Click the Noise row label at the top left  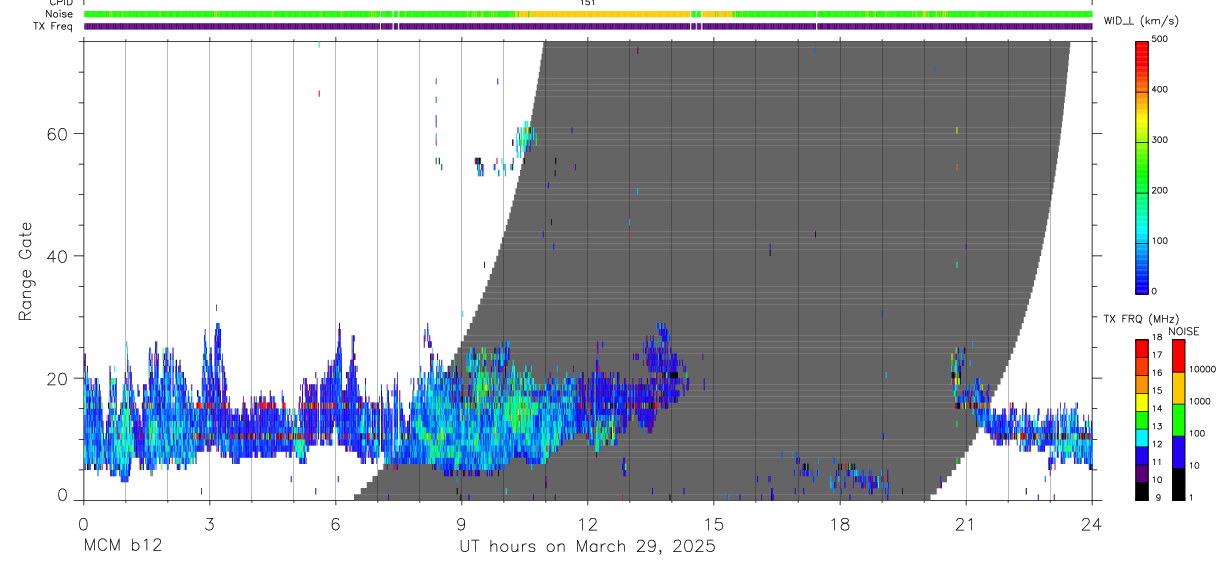pyautogui.click(x=61, y=14)
